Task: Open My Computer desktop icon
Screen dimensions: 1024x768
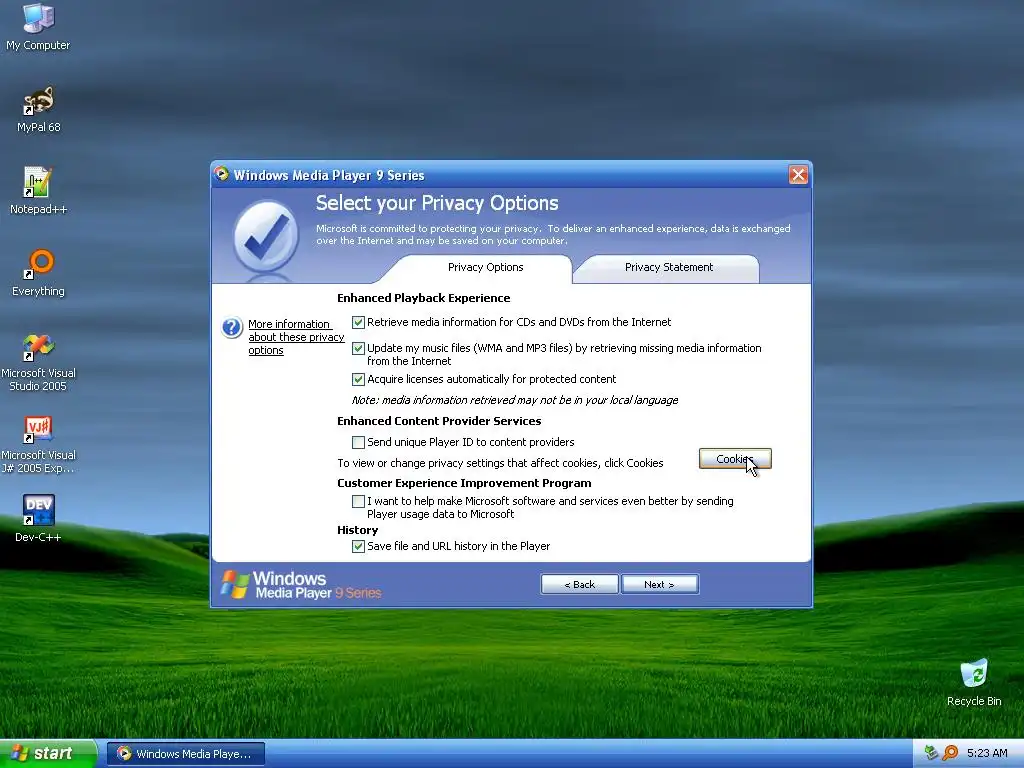Action: coord(38,27)
